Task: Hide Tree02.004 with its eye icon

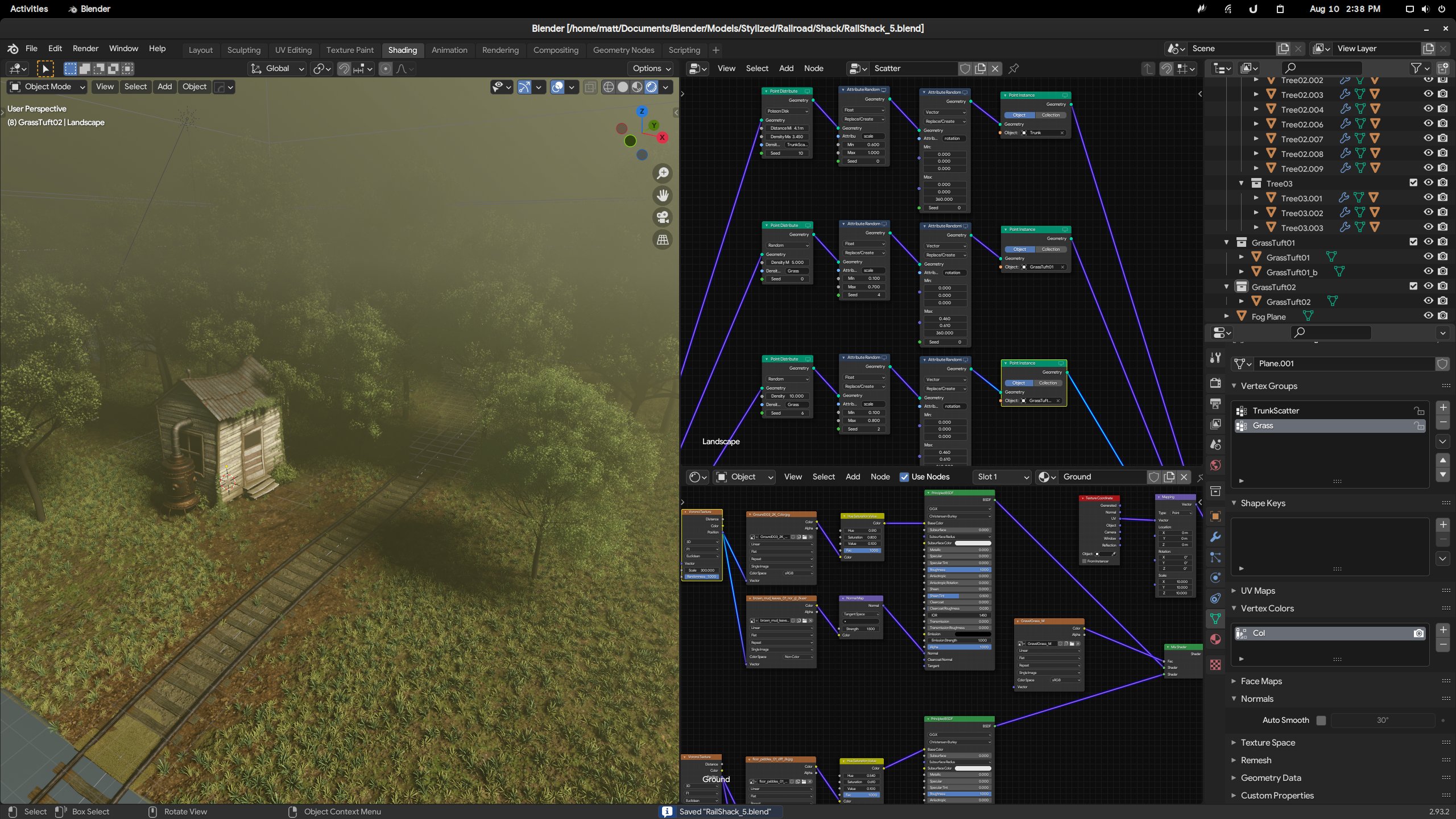Action: click(1428, 109)
